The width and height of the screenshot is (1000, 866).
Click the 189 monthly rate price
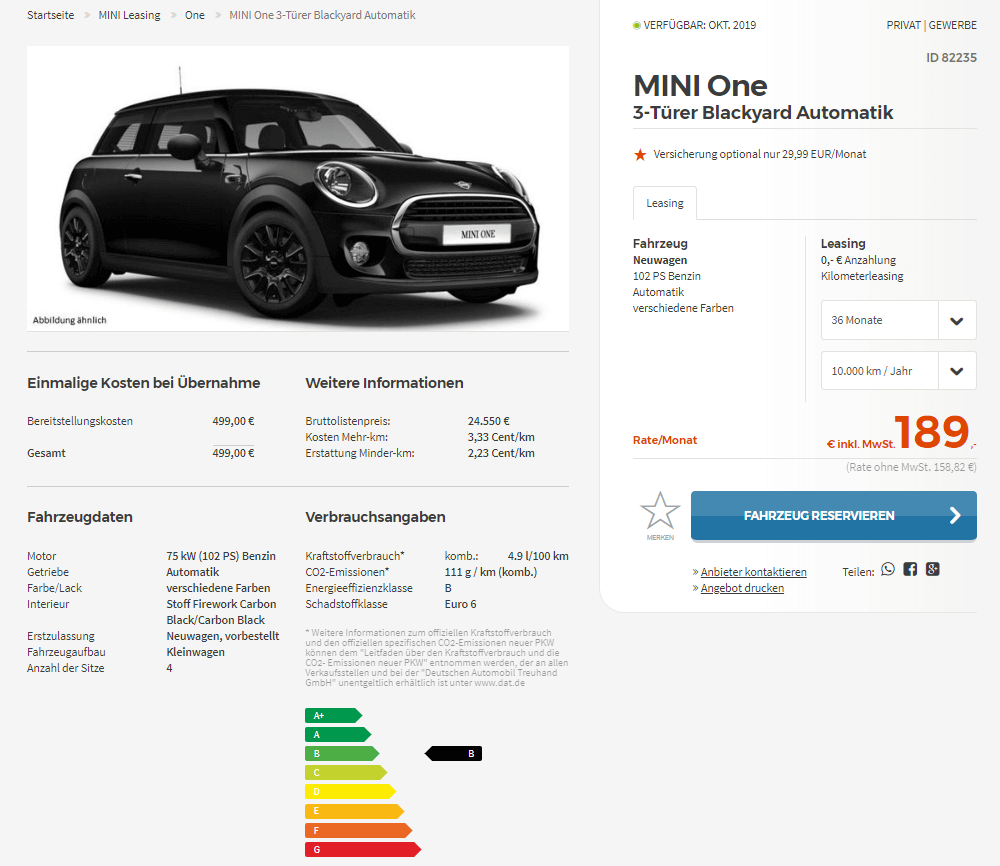pyautogui.click(x=931, y=432)
